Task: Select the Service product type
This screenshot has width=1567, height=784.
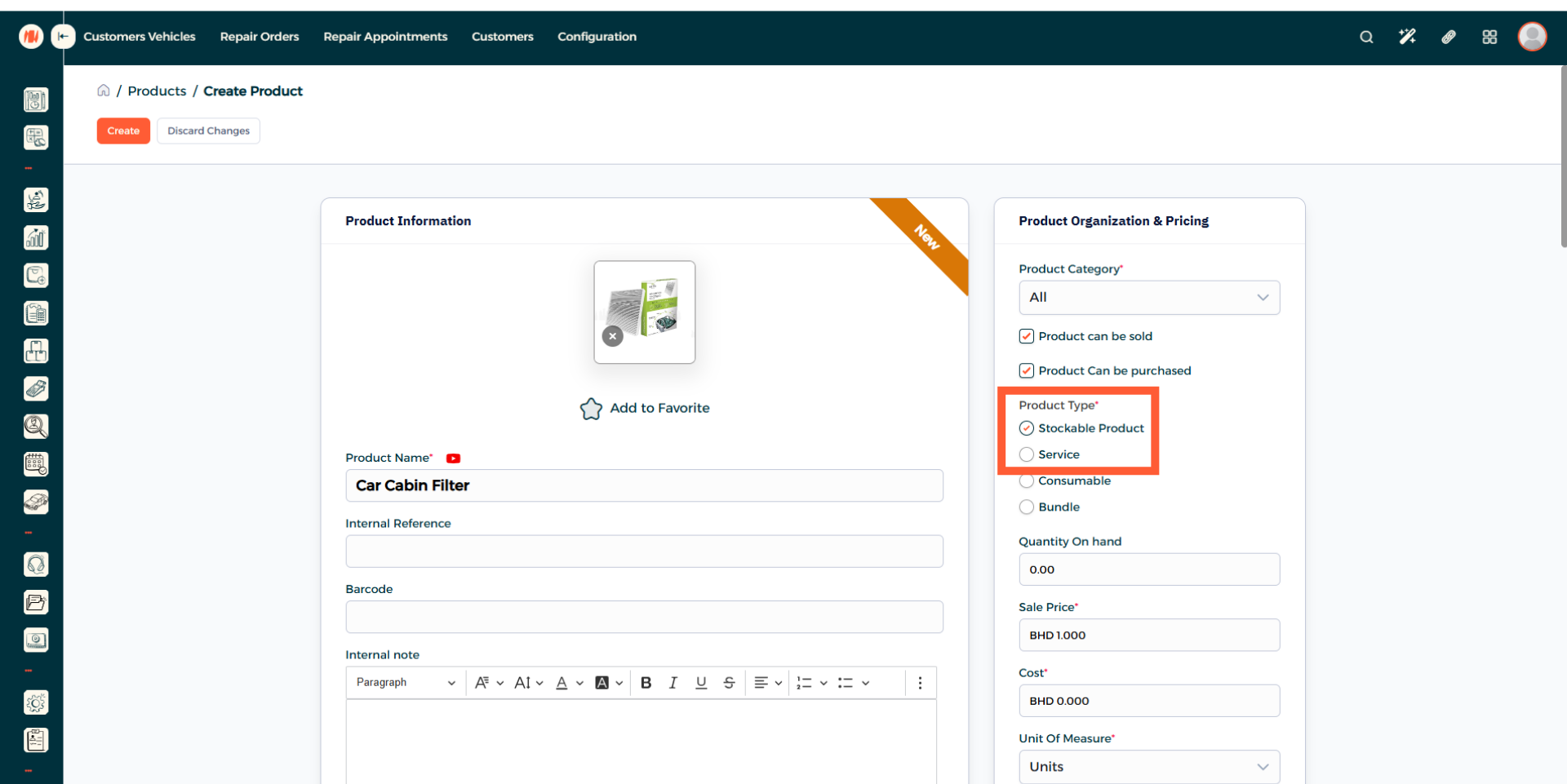Action: pyautogui.click(x=1027, y=454)
